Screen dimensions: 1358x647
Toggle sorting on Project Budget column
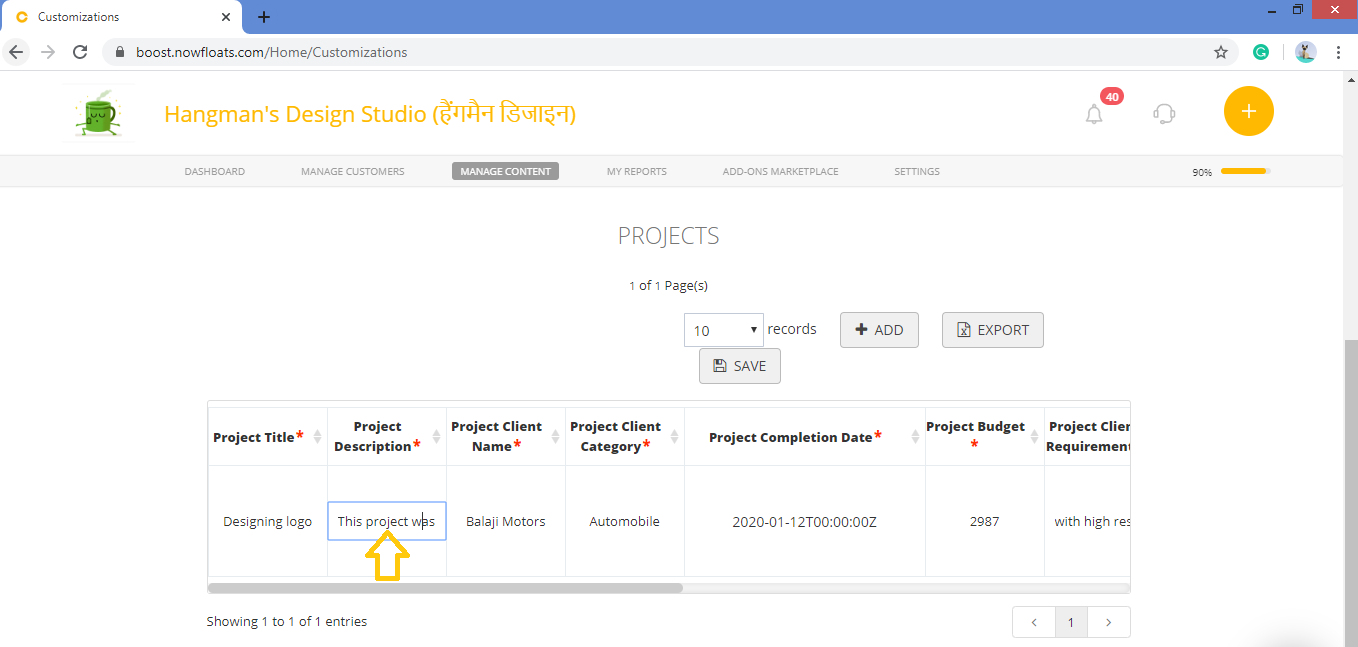(x=1036, y=436)
